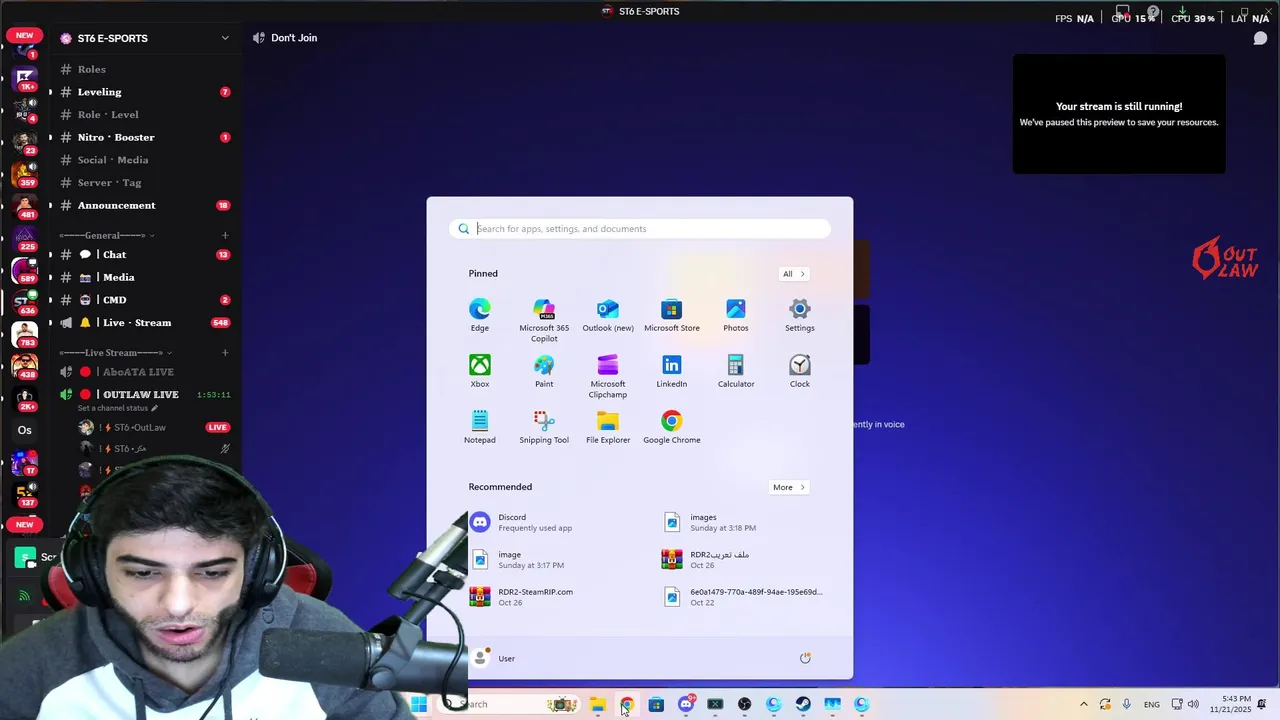
Task: Open the Live · Stream channel
Action: 145,323
